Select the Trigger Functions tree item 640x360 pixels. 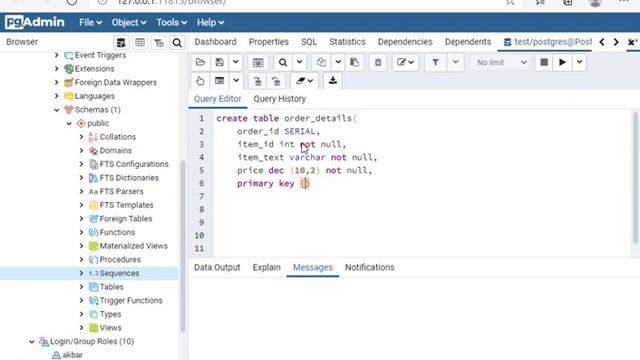coord(131,300)
